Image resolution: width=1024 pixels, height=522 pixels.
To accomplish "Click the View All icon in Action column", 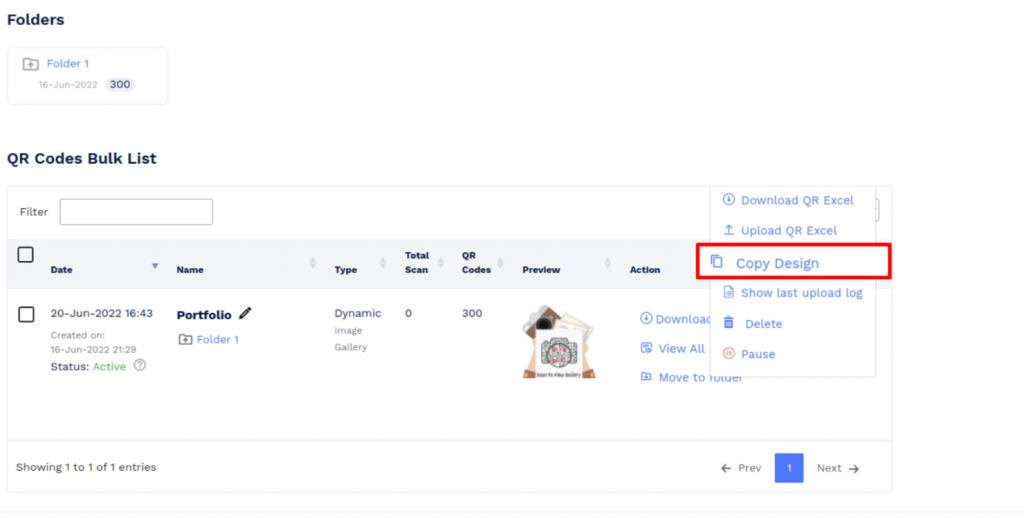I will (x=646, y=348).
